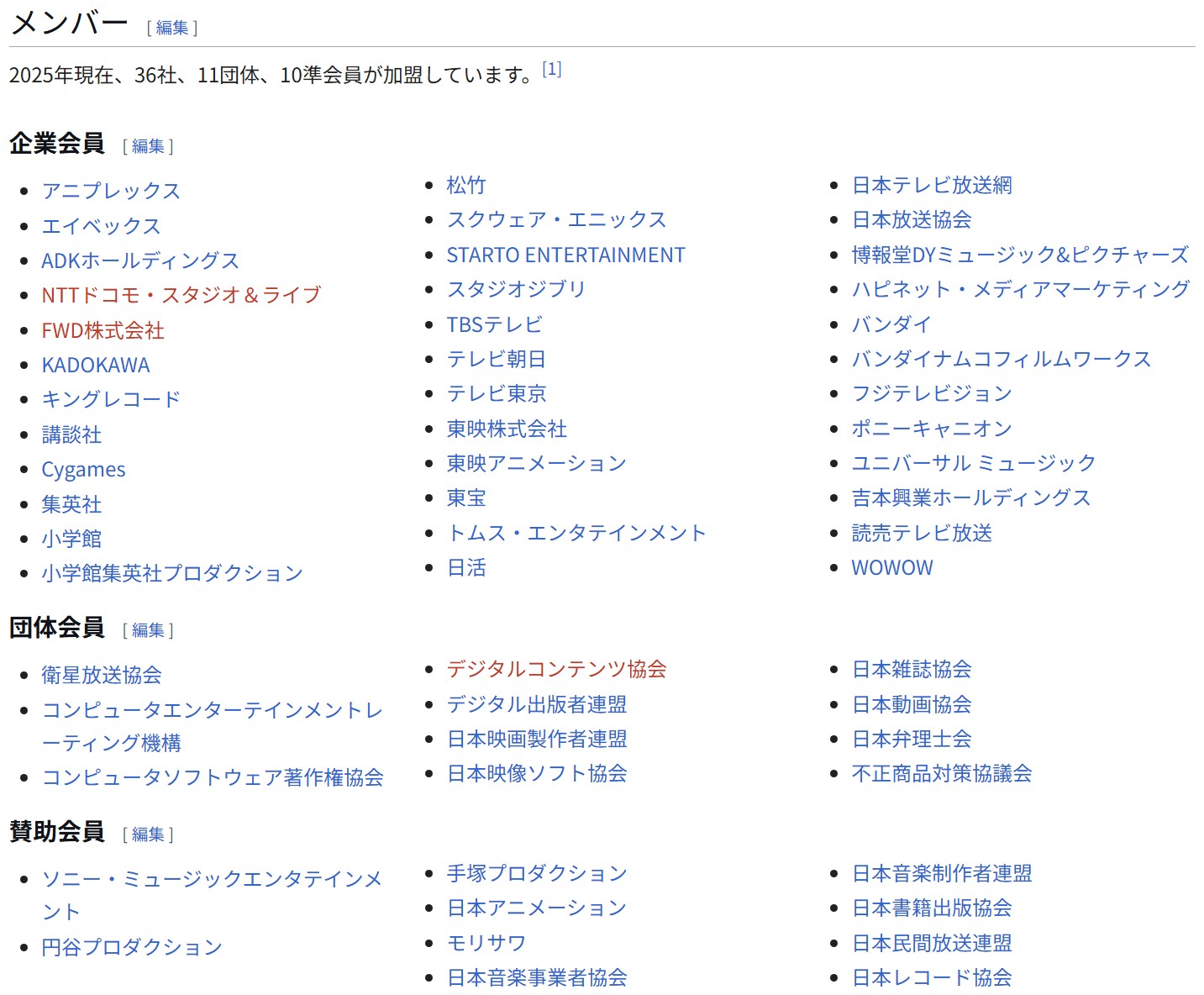Open the red デジタルコンテンツ協会 link
Viewport: 1204px width, 995px height.
(556, 670)
